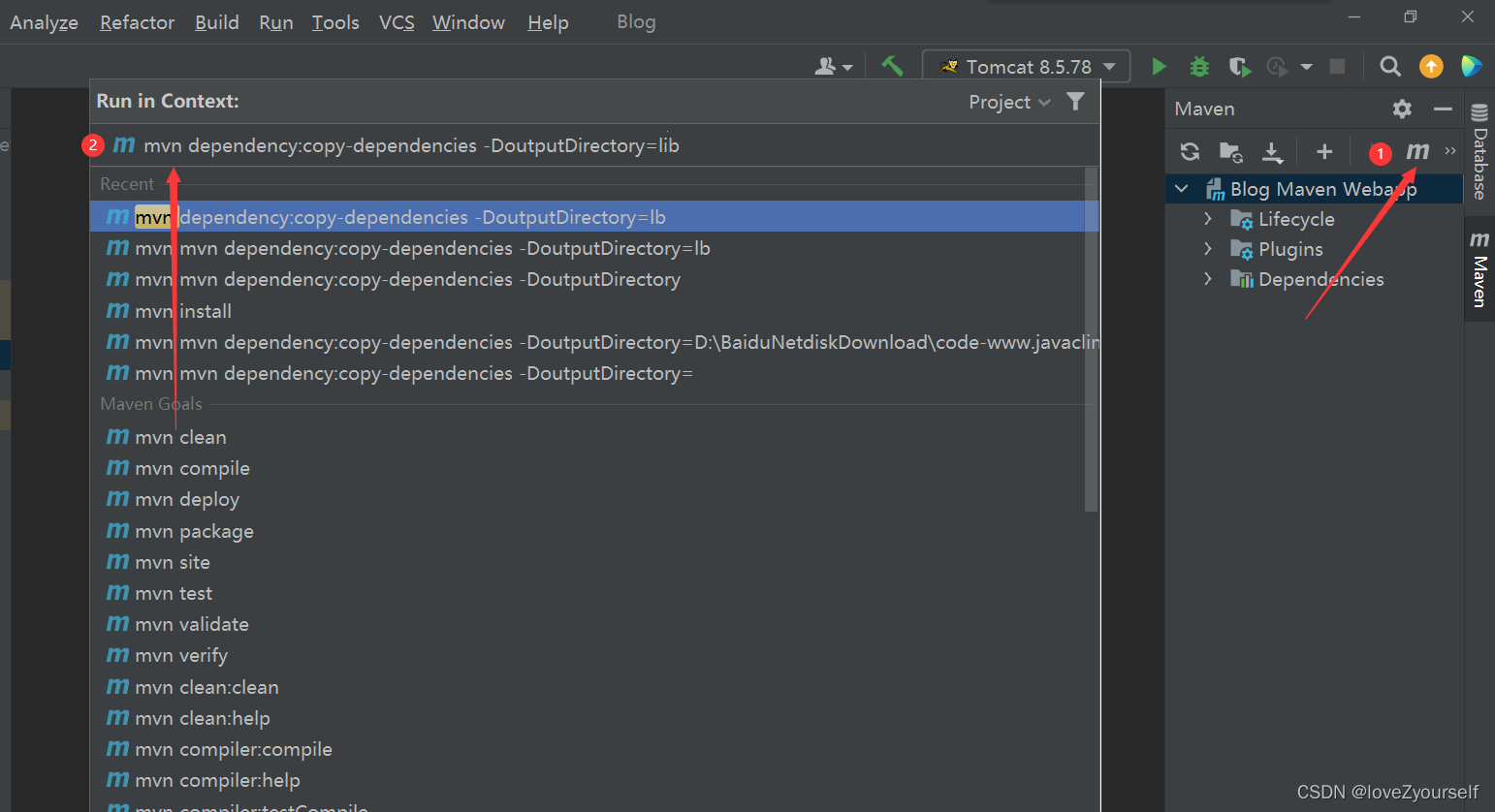Select the mvn compiler:help goal

click(x=594, y=780)
